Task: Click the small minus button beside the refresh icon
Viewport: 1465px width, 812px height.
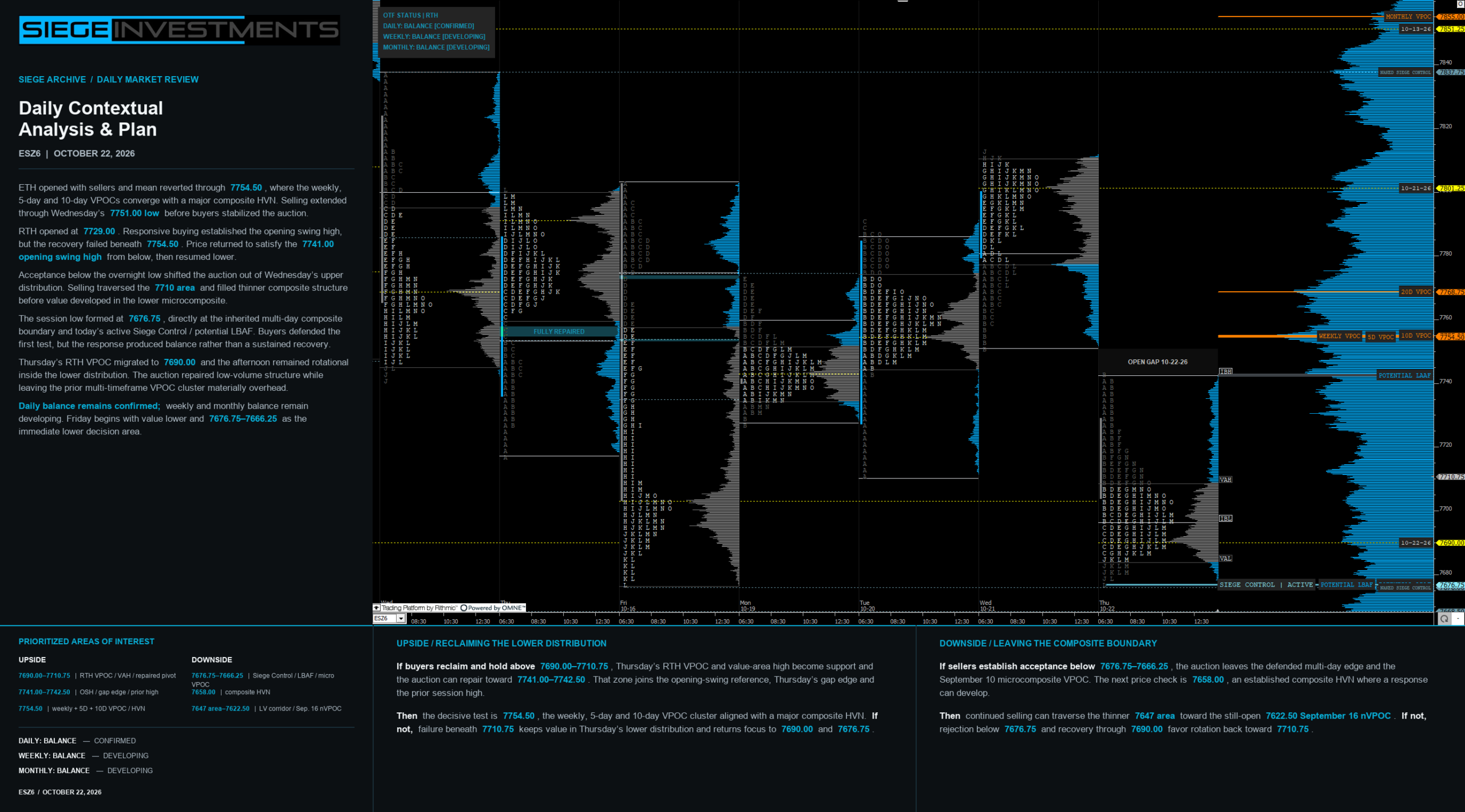Action: pyautogui.click(x=1458, y=619)
